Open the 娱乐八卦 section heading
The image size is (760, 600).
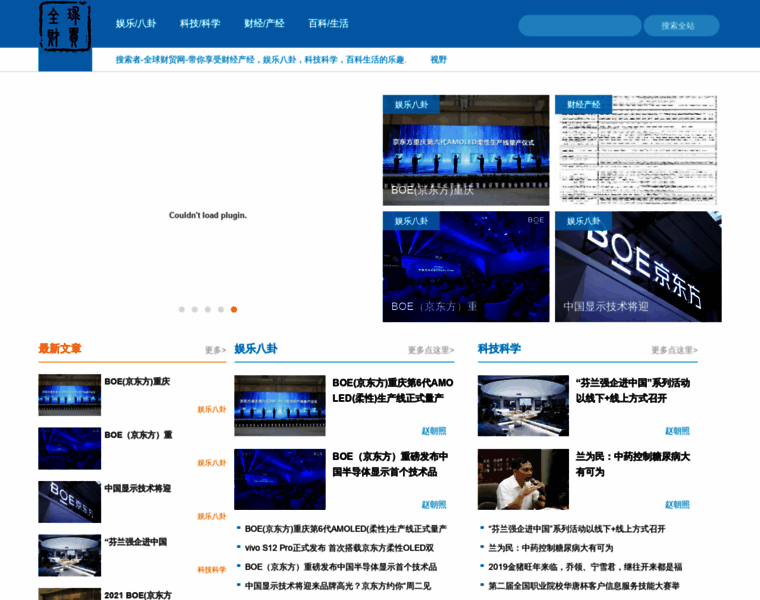[x=256, y=348]
